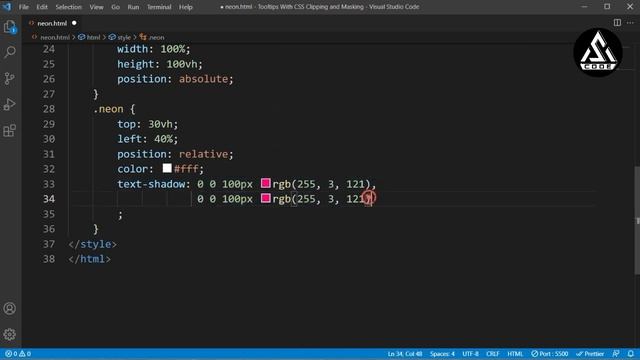Click the 'height' property on line 25
640x360 pixels.
[x=136, y=64]
